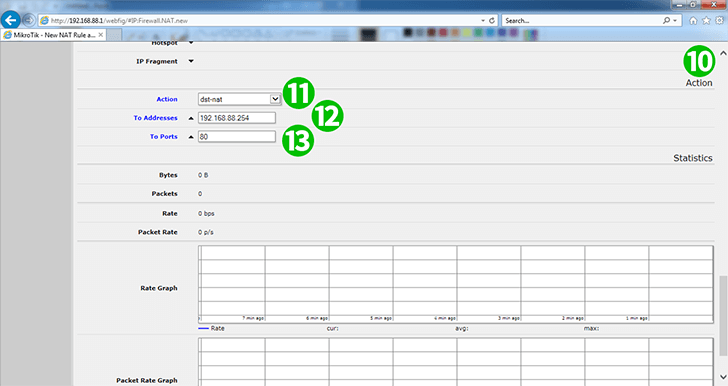Image resolution: width=728 pixels, height=386 pixels.
Task: Collapse the To Addresses field arrow
Action: click(x=191, y=118)
